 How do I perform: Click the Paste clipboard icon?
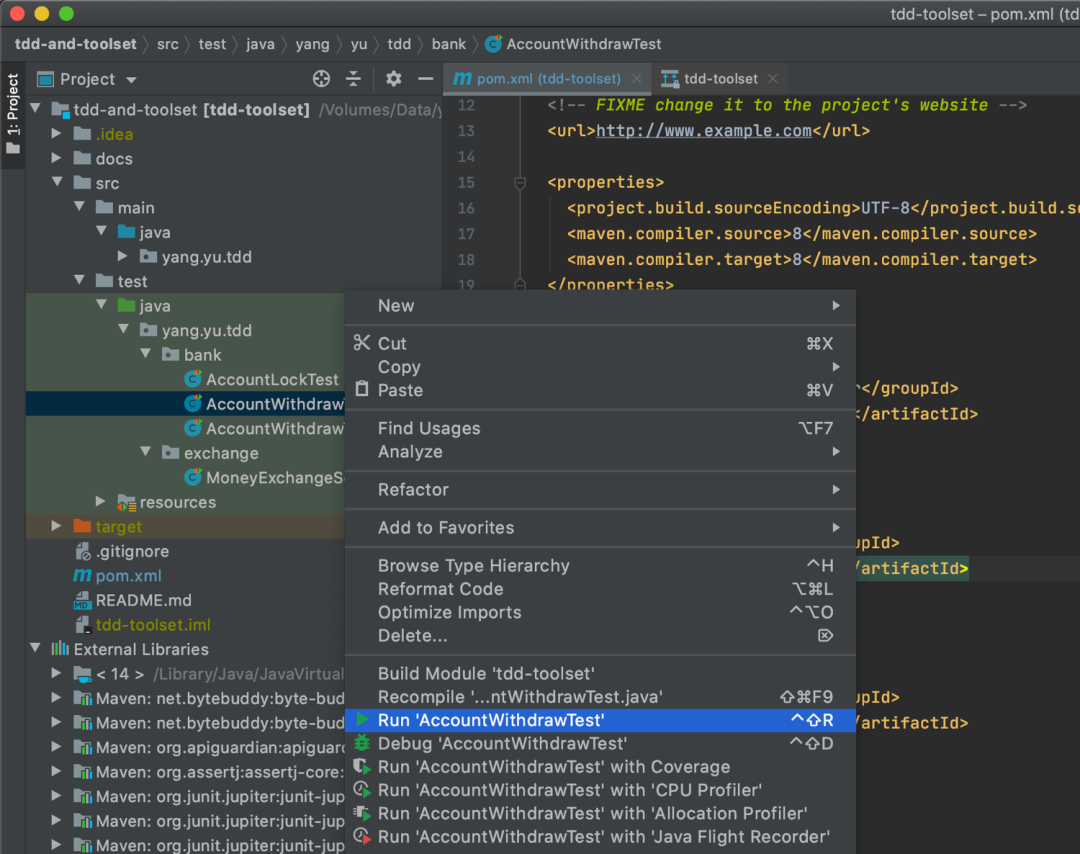tap(362, 389)
